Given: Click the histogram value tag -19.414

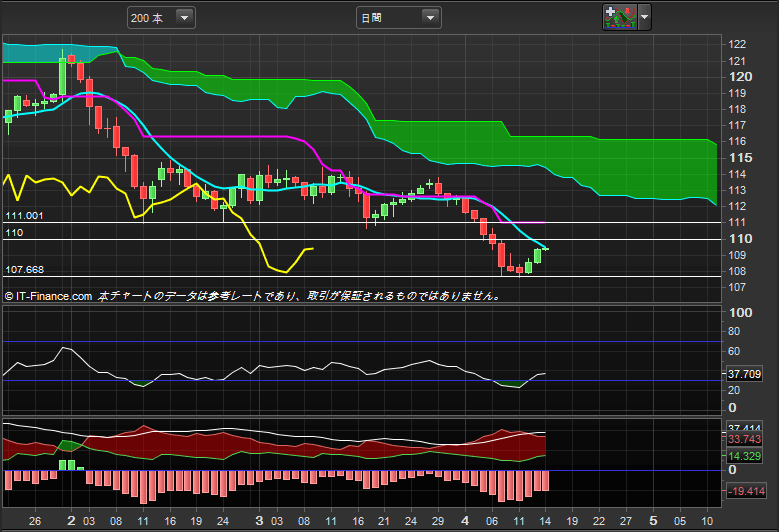Looking at the screenshot, I should [746, 491].
